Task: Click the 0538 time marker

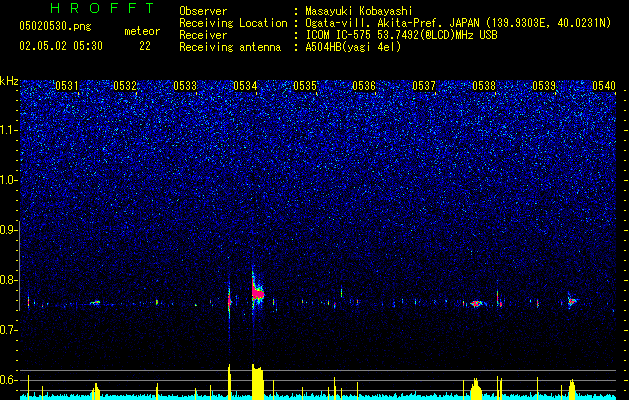Action: click(x=484, y=85)
